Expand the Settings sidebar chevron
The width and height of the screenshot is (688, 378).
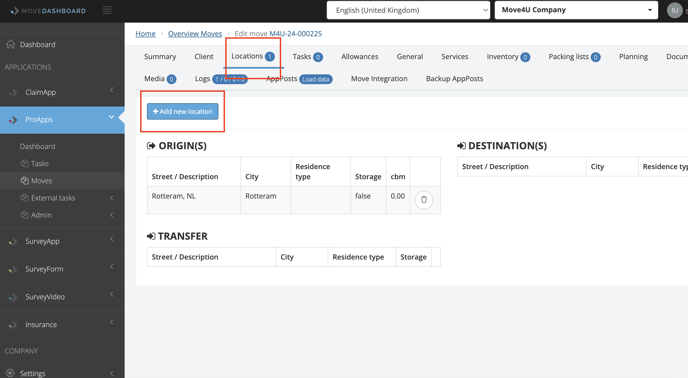(111, 373)
